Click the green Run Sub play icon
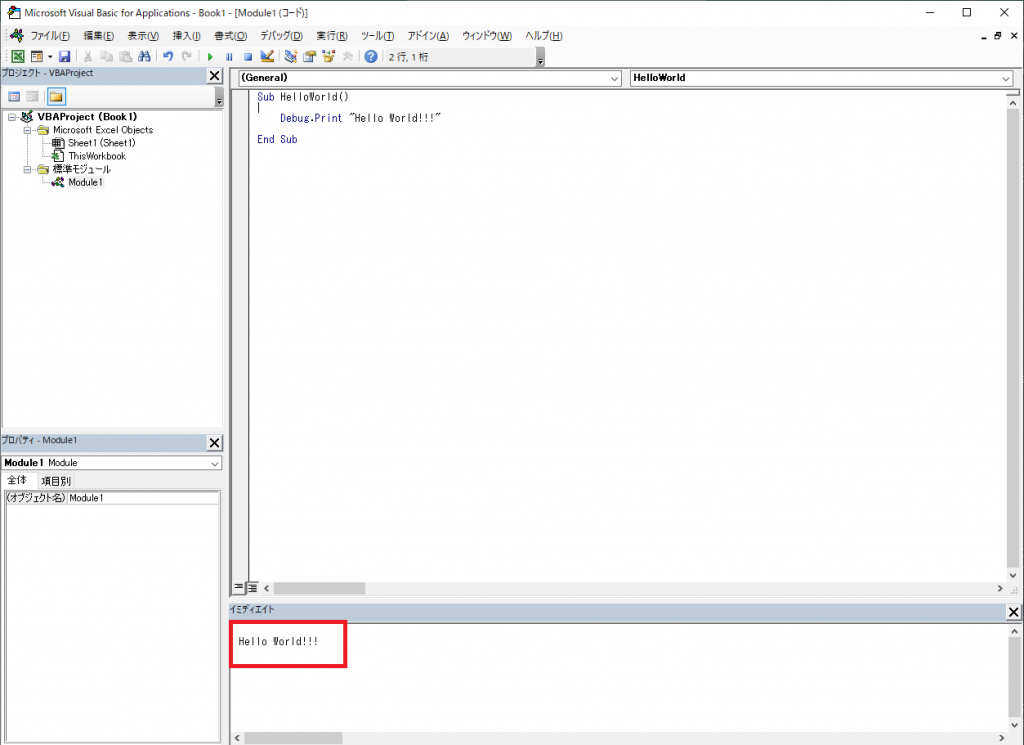The image size is (1024, 745). [210, 57]
